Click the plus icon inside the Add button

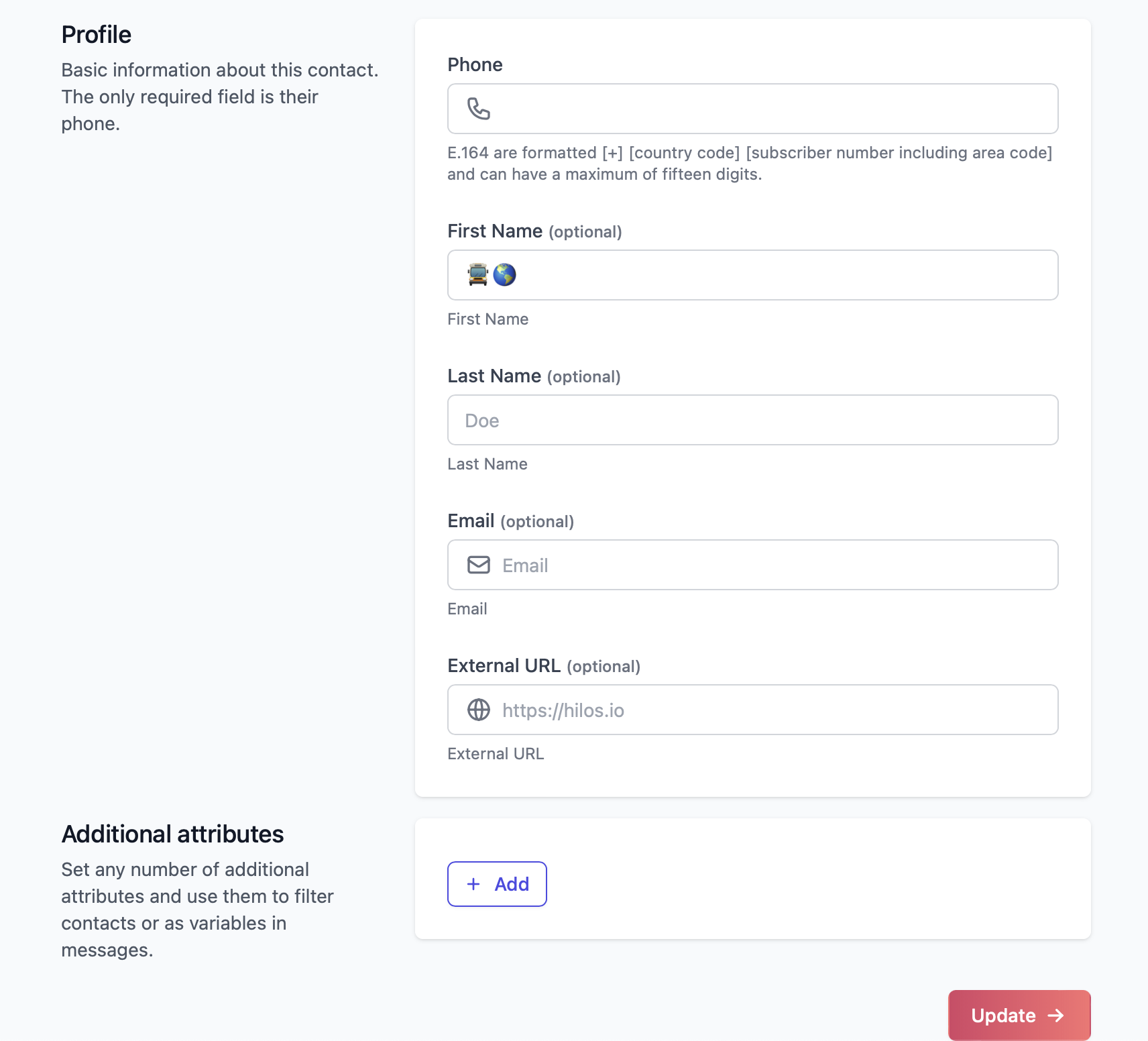[x=475, y=884]
